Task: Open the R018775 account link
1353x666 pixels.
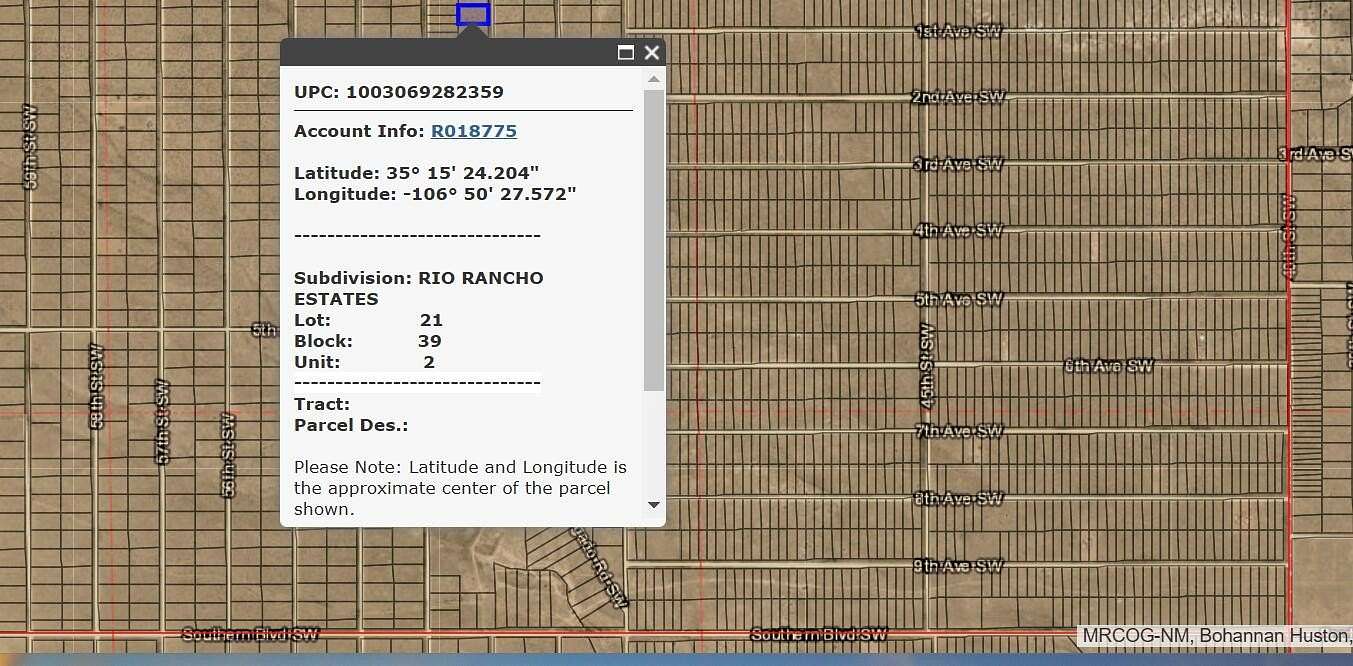Action: tap(473, 130)
